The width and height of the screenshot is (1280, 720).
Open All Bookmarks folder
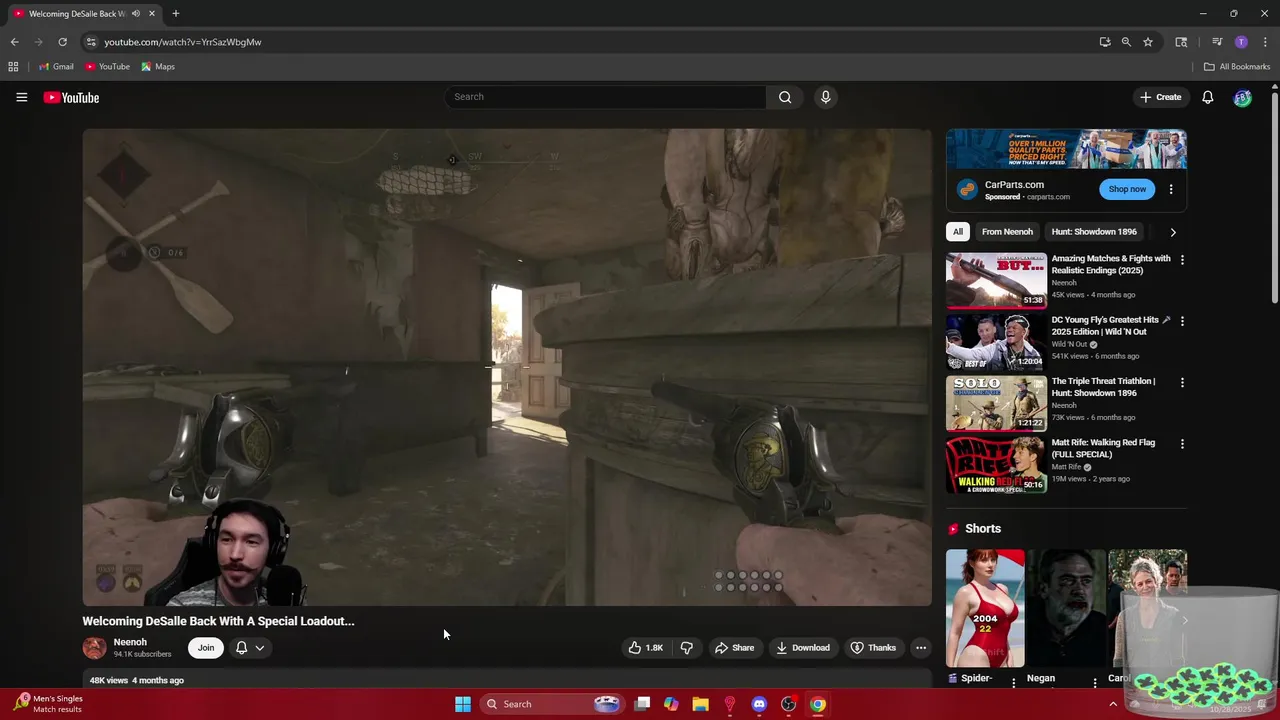click(x=1237, y=67)
